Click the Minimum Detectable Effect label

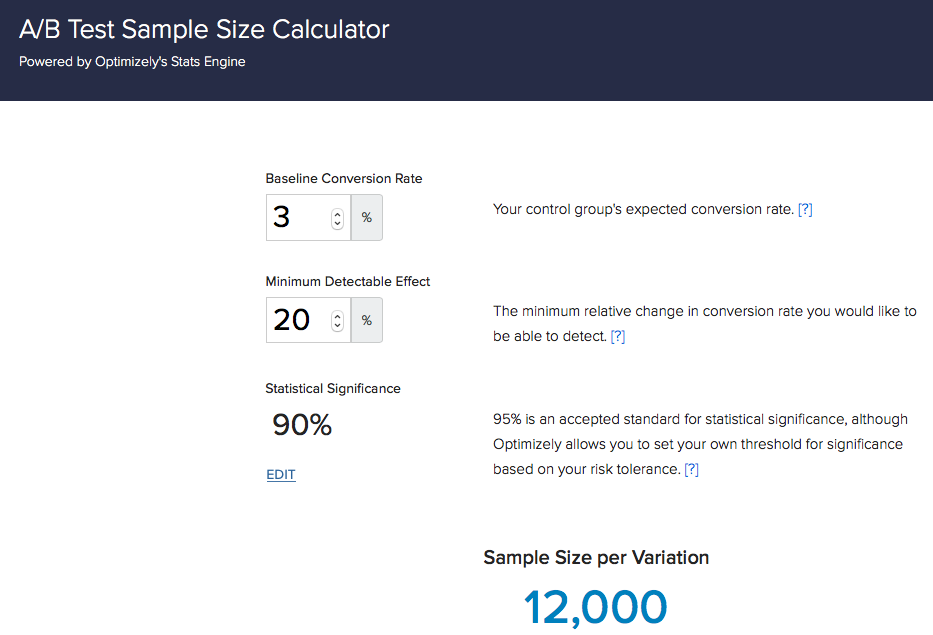coord(347,281)
